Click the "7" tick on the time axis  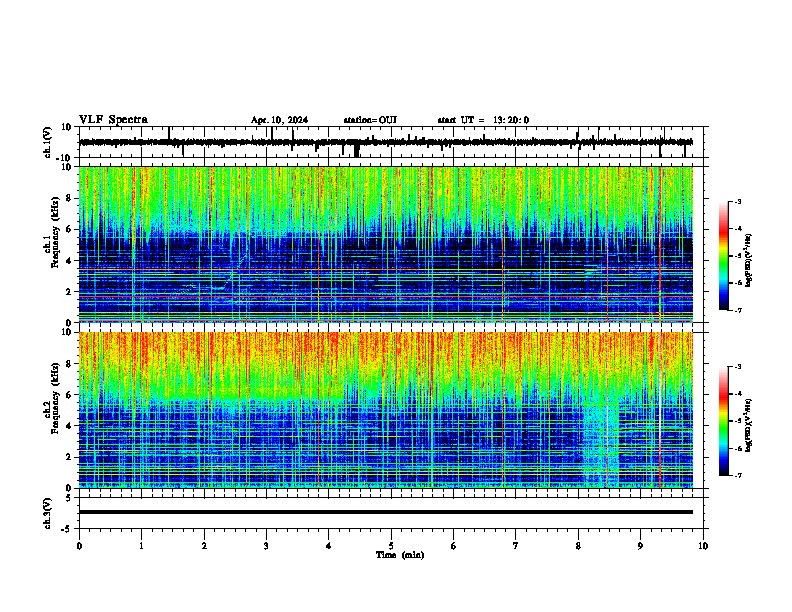(x=516, y=546)
